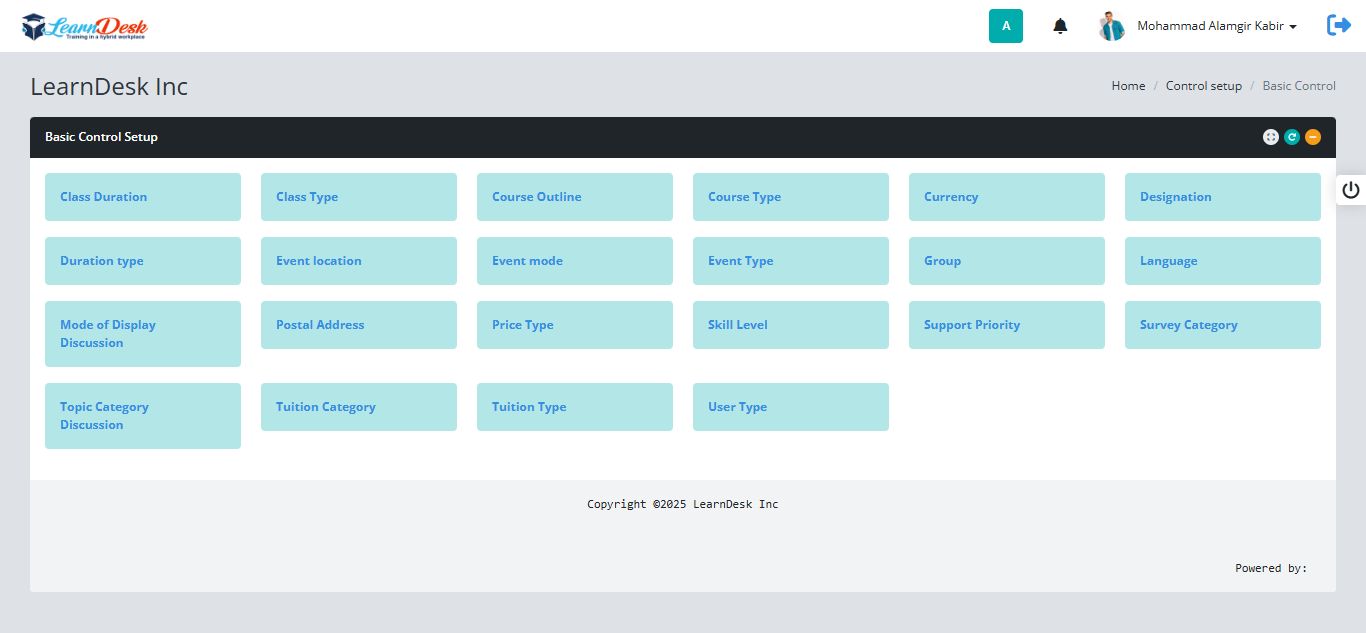Image resolution: width=1366 pixels, height=633 pixels.
Task: Expand panel to fullscreen with white icon
Action: (1271, 137)
